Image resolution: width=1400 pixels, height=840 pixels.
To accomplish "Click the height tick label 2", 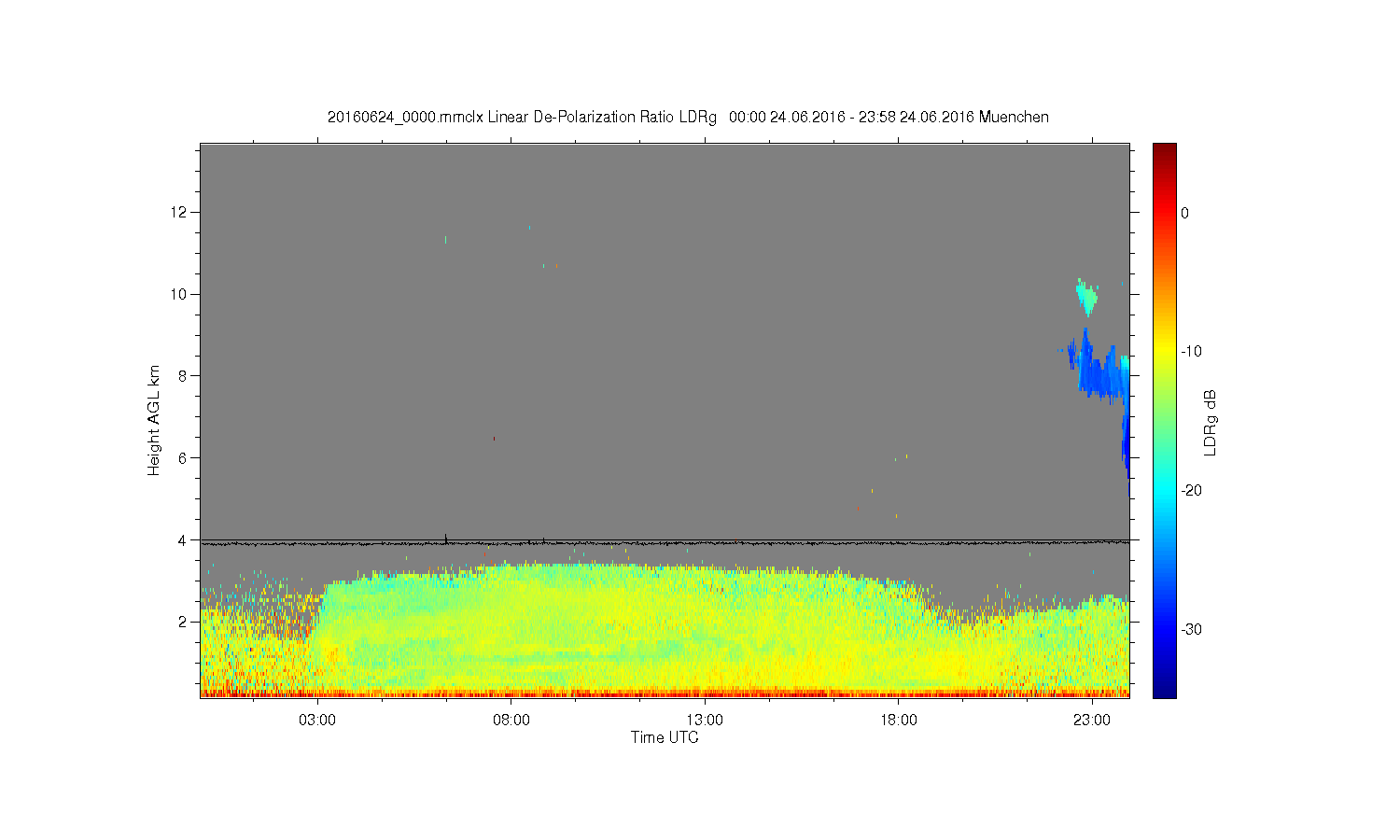I will click(x=185, y=622).
